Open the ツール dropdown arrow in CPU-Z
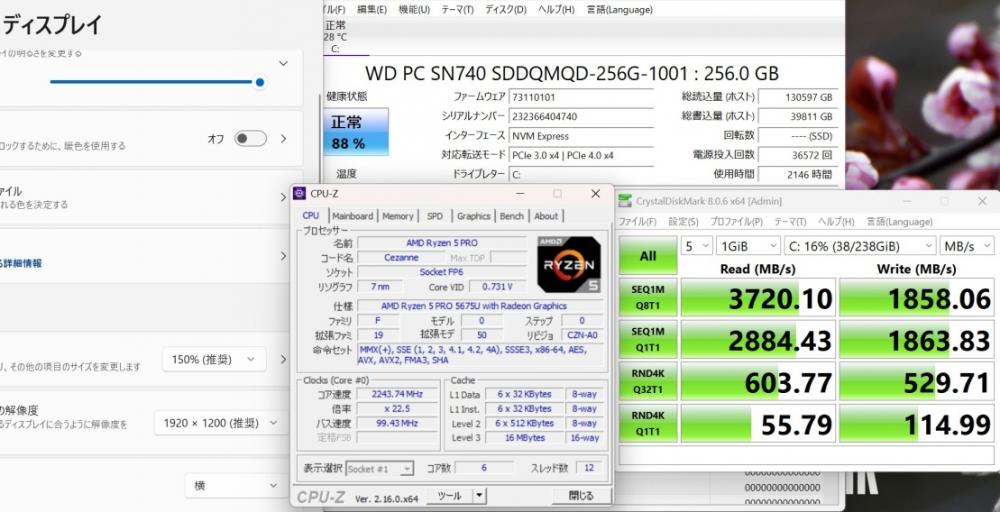This screenshot has height=512, width=1000. click(x=480, y=495)
